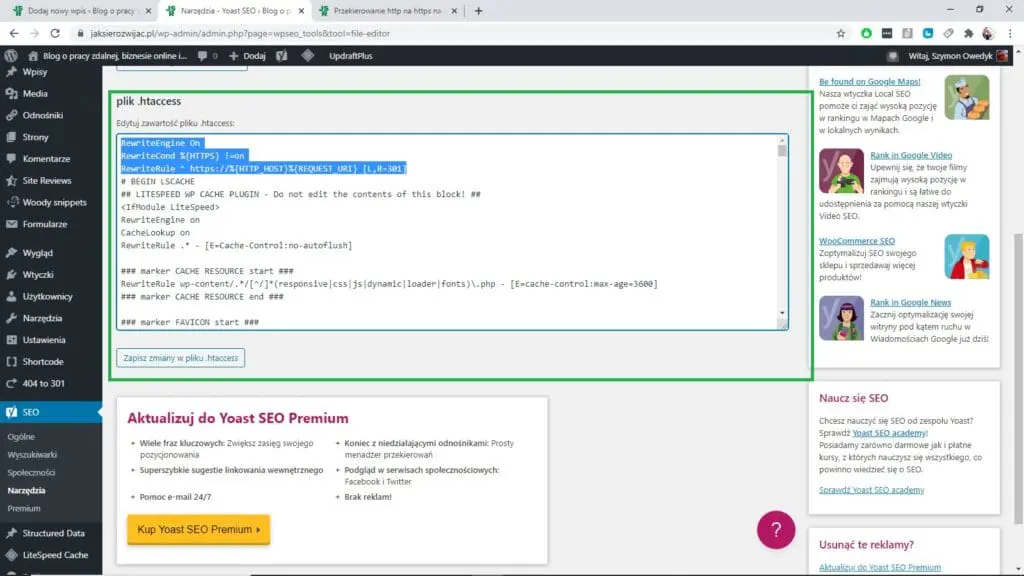Click Strony pages icon in sidebar
Image resolution: width=1024 pixels, height=576 pixels.
point(11,137)
